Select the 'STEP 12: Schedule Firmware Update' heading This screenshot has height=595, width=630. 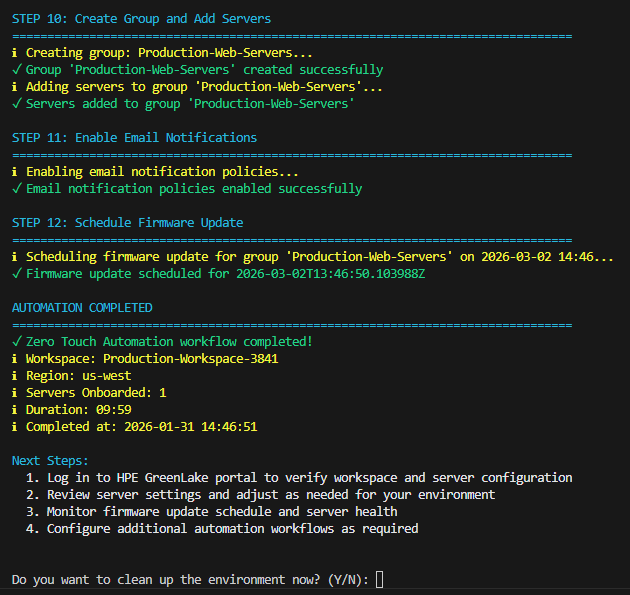127,223
